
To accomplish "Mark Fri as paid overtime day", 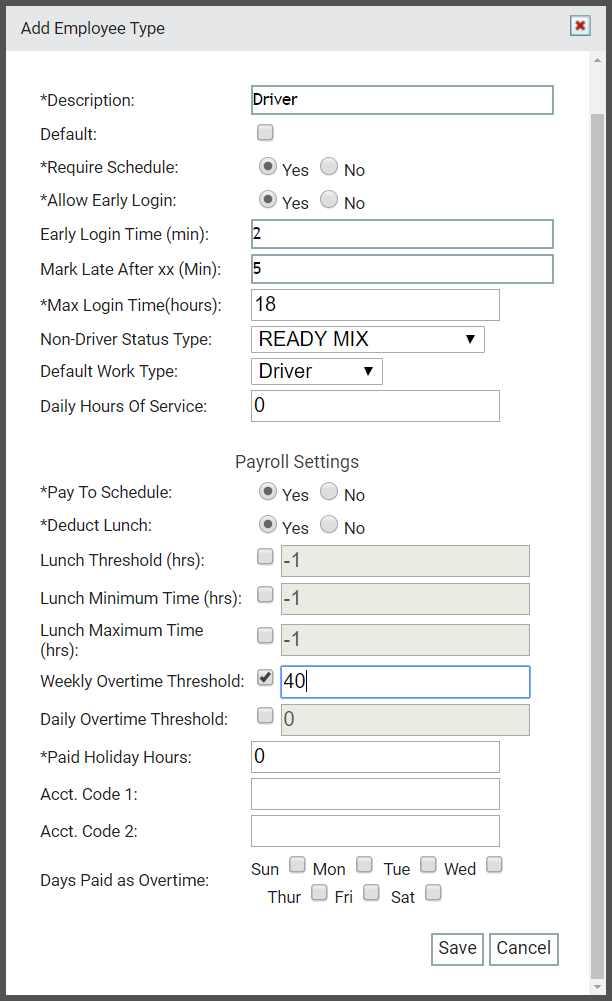I will pyautogui.click(x=371, y=892).
